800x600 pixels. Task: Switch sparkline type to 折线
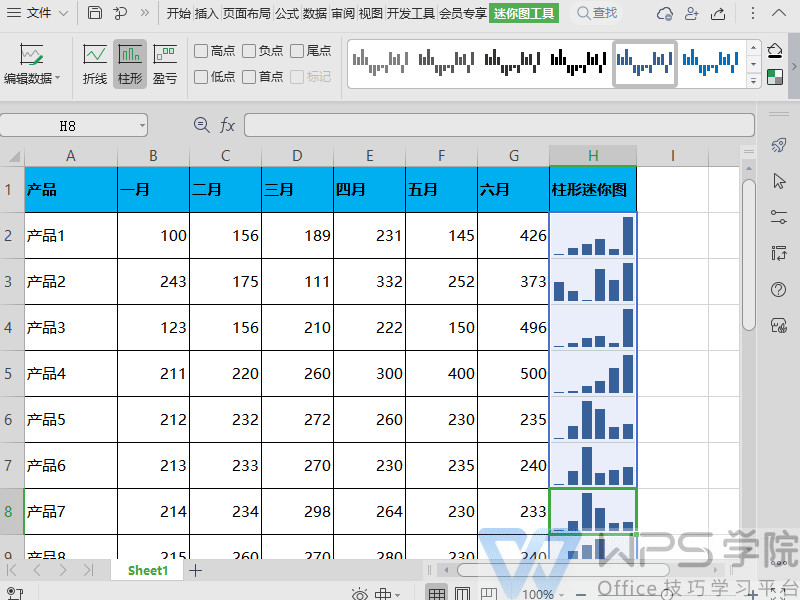[x=95, y=64]
